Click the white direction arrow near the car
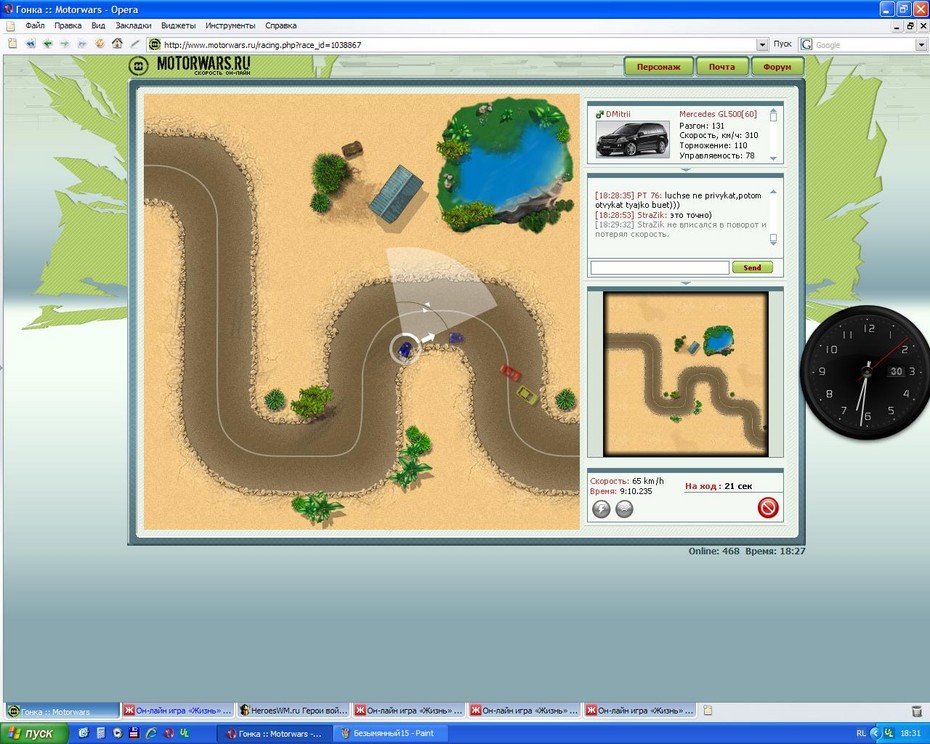This screenshot has height=744, width=930. pyautogui.click(x=428, y=338)
